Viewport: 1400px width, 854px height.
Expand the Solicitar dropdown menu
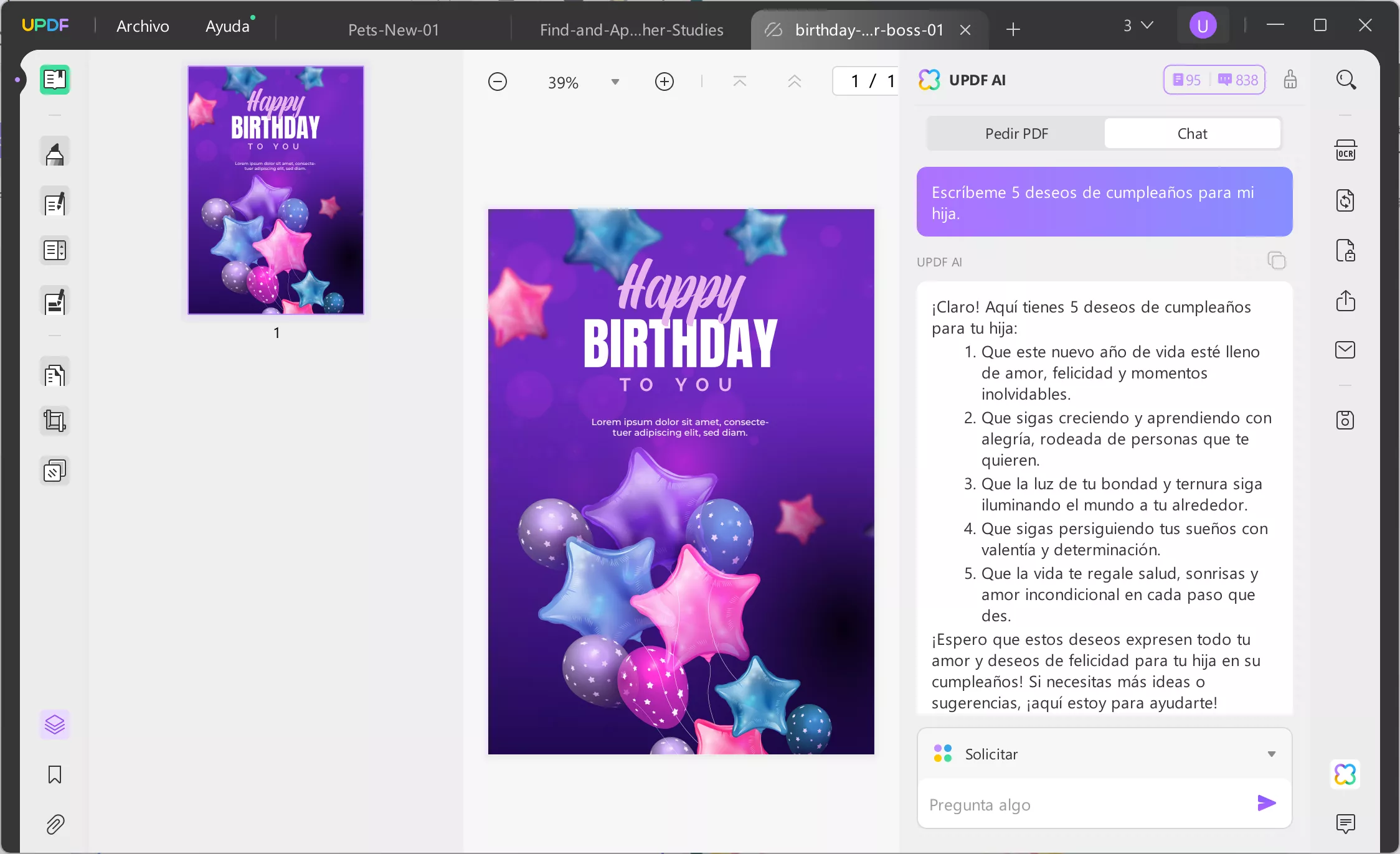(x=1272, y=754)
